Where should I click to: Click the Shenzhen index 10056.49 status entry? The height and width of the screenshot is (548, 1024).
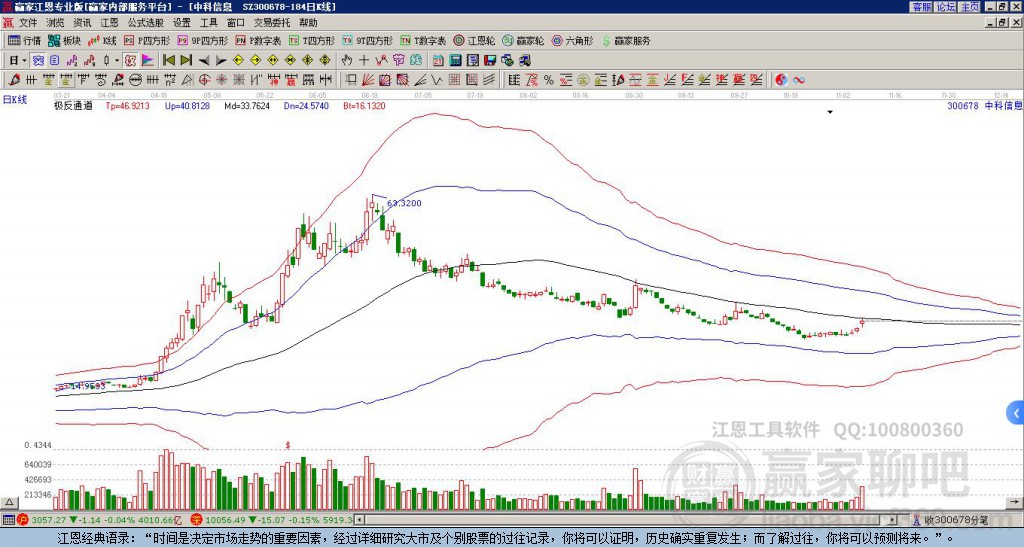pyautogui.click(x=272, y=520)
